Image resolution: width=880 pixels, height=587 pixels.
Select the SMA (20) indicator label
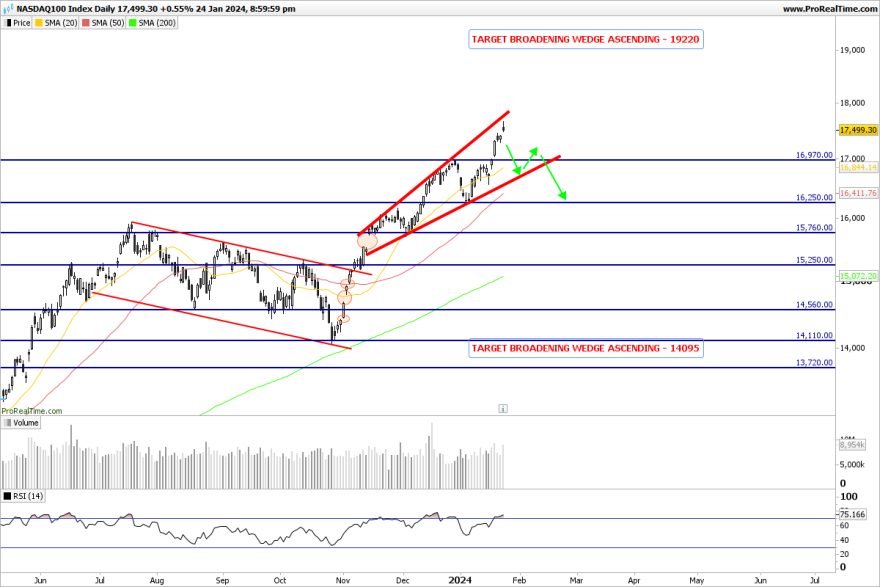click(61, 23)
